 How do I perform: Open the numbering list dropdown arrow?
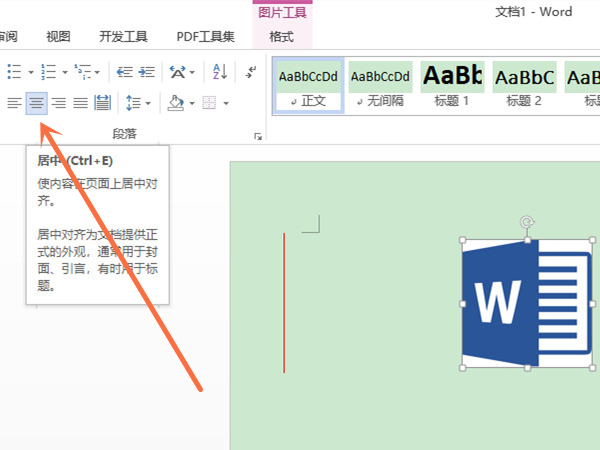(x=65, y=73)
